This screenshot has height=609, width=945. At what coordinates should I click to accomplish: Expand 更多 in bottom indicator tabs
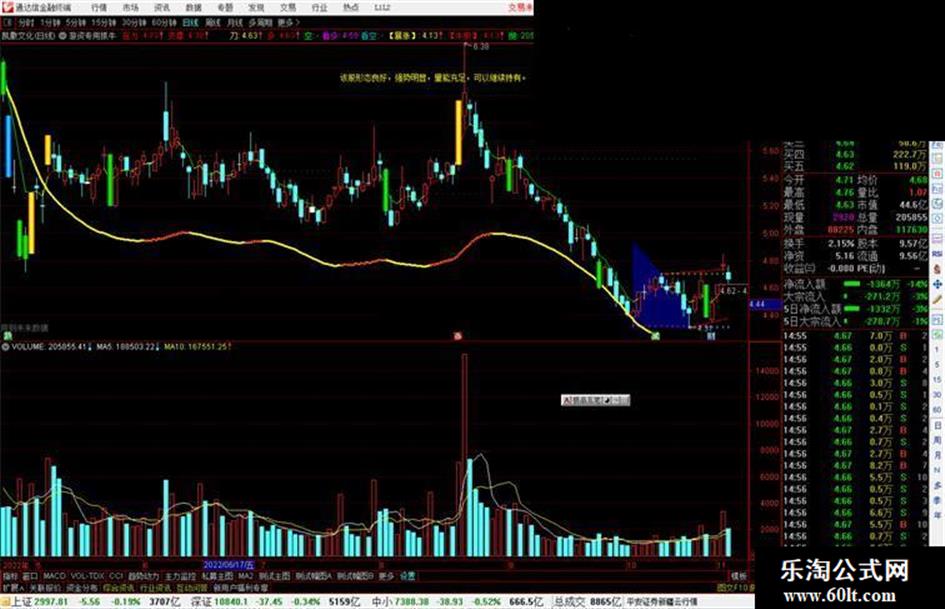tap(386, 576)
